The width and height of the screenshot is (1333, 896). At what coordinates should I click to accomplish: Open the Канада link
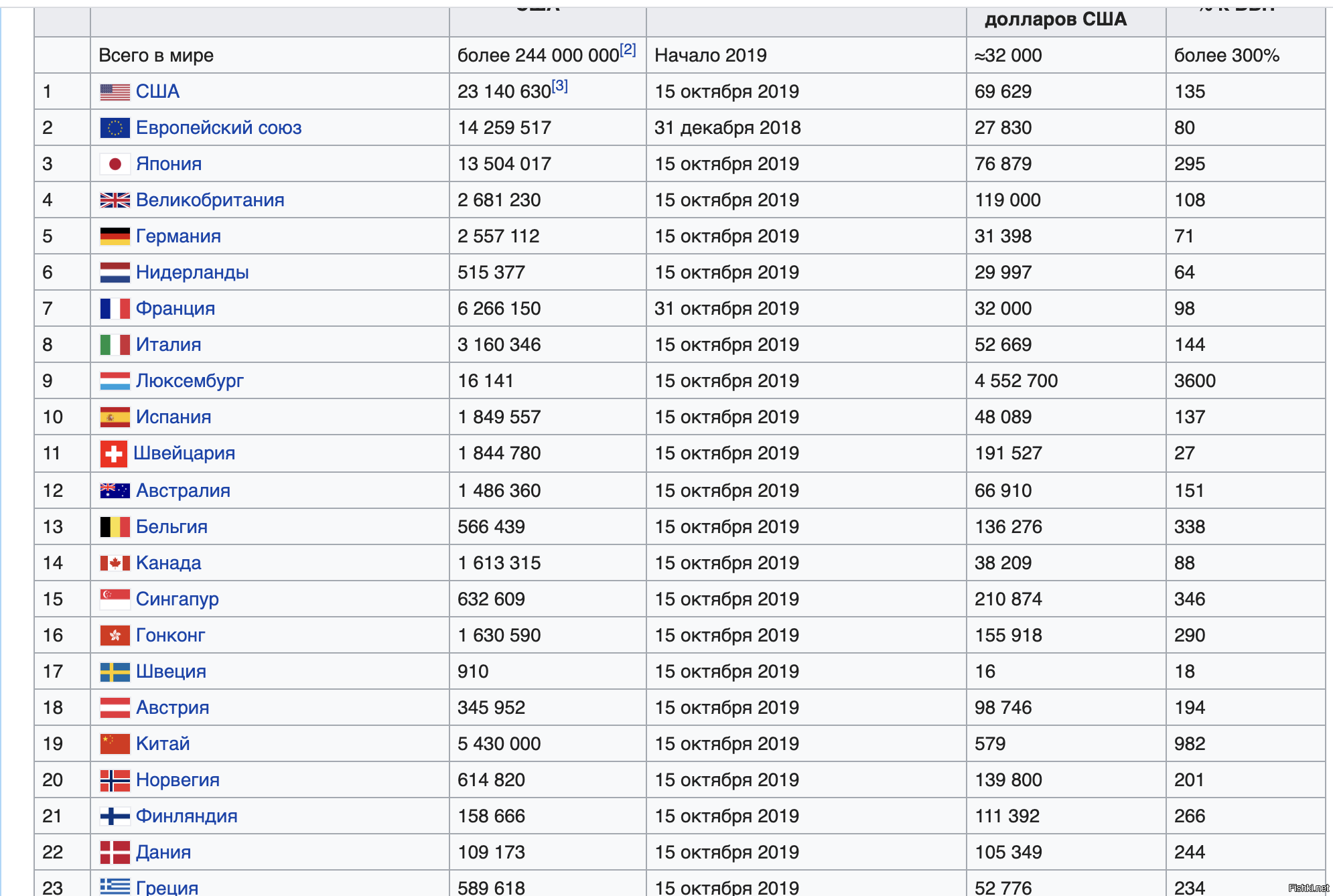[168, 563]
